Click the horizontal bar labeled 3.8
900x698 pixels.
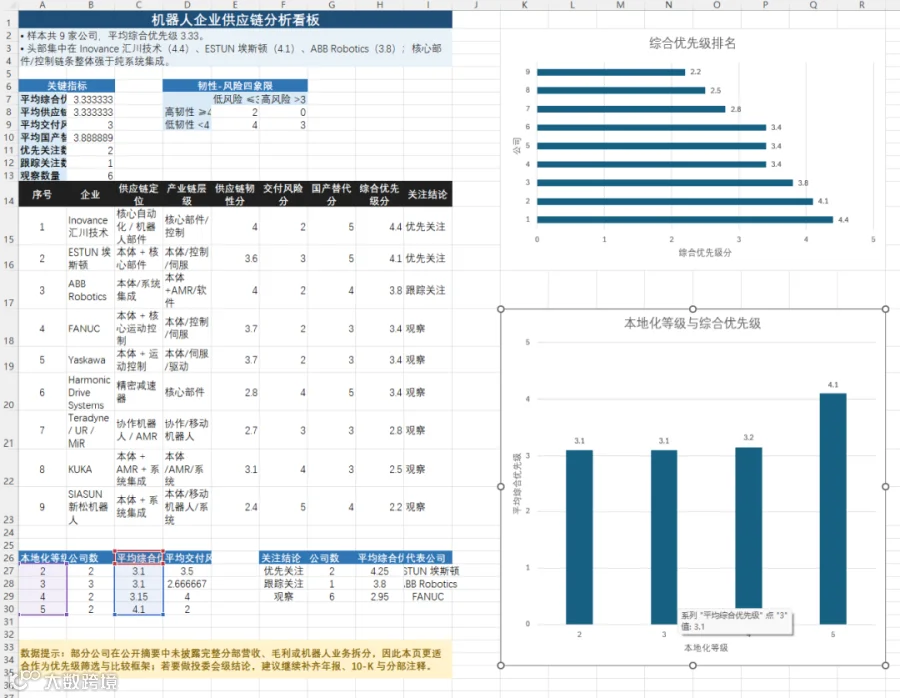coord(665,183)
